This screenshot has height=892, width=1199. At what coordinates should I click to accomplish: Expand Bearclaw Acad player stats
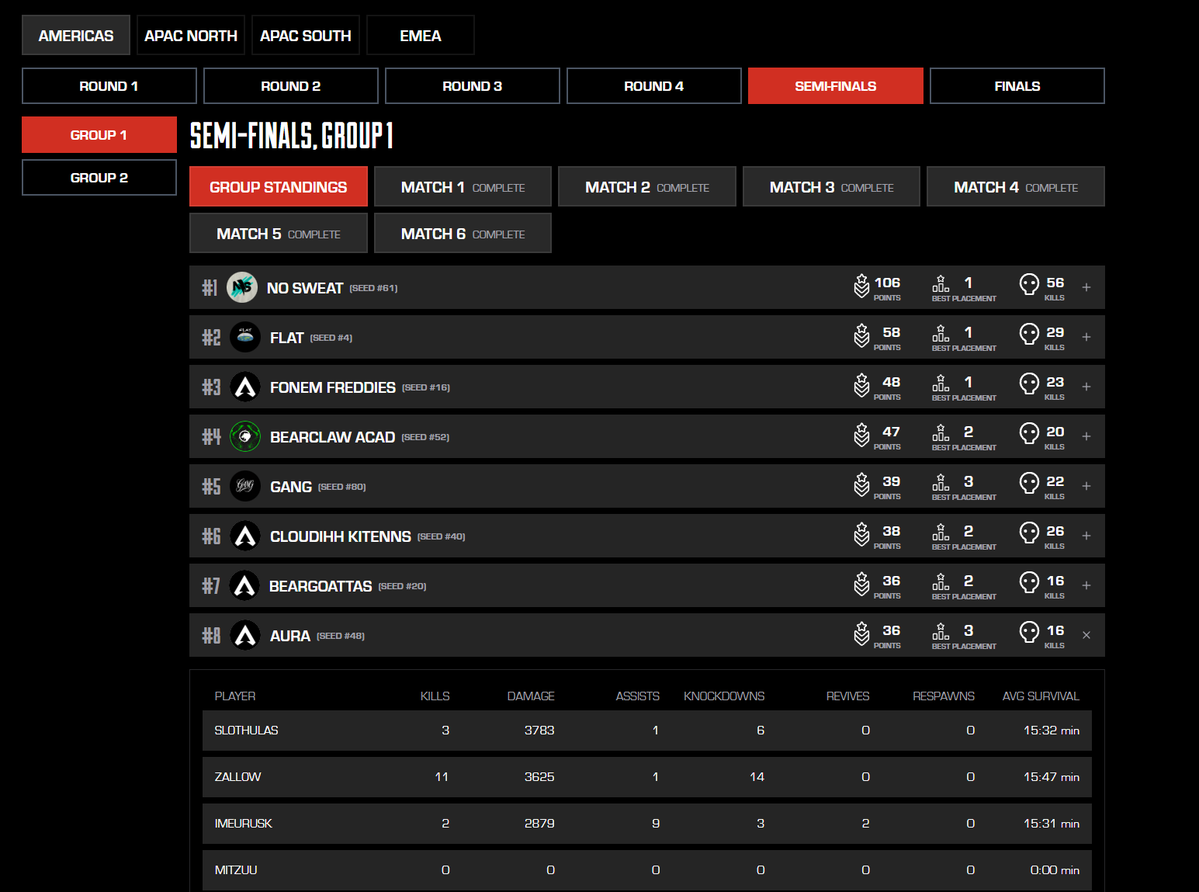tap(1086, 436)
